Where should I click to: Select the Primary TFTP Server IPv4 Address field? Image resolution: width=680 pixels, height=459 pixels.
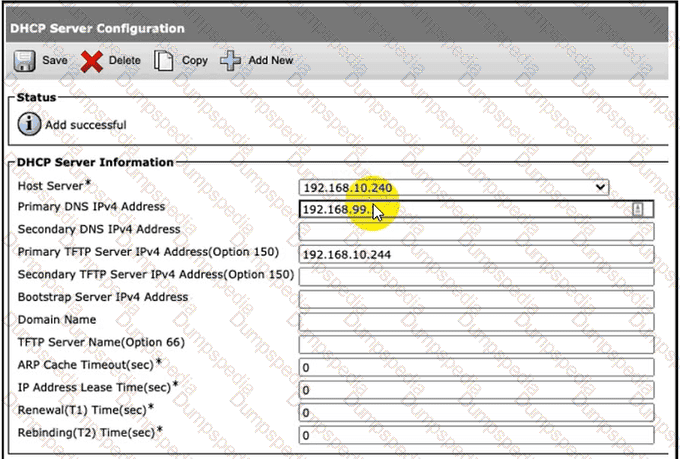[476, 254]
